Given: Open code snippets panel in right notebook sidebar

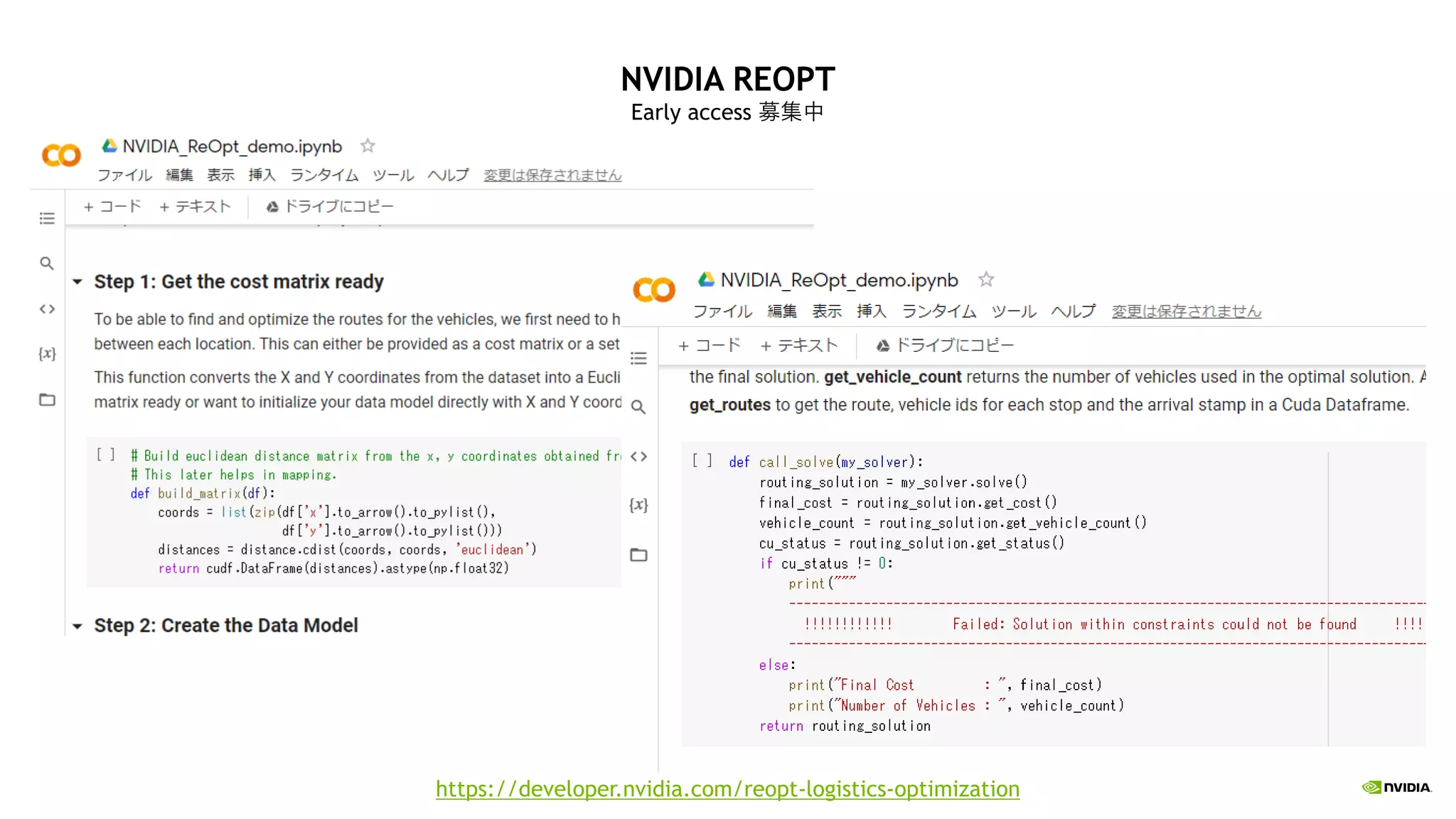Looking at the screenshot, I should pyautogui.click(x=638, y=456).
